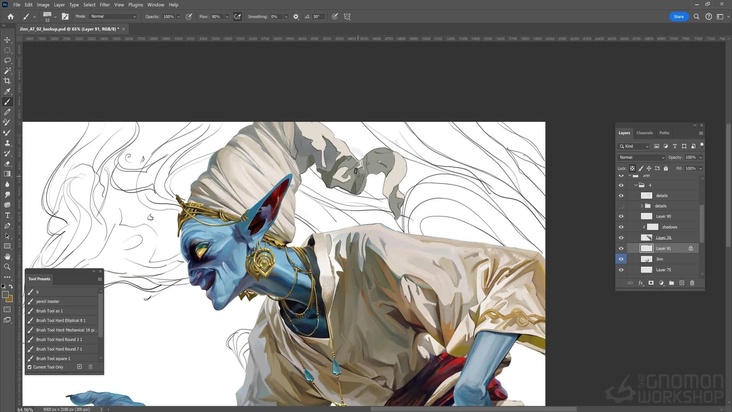This screenshot has width=732, height=412.
Task: Select the Gradient tool
Action: pyautogui.click(x=7, y=174)
